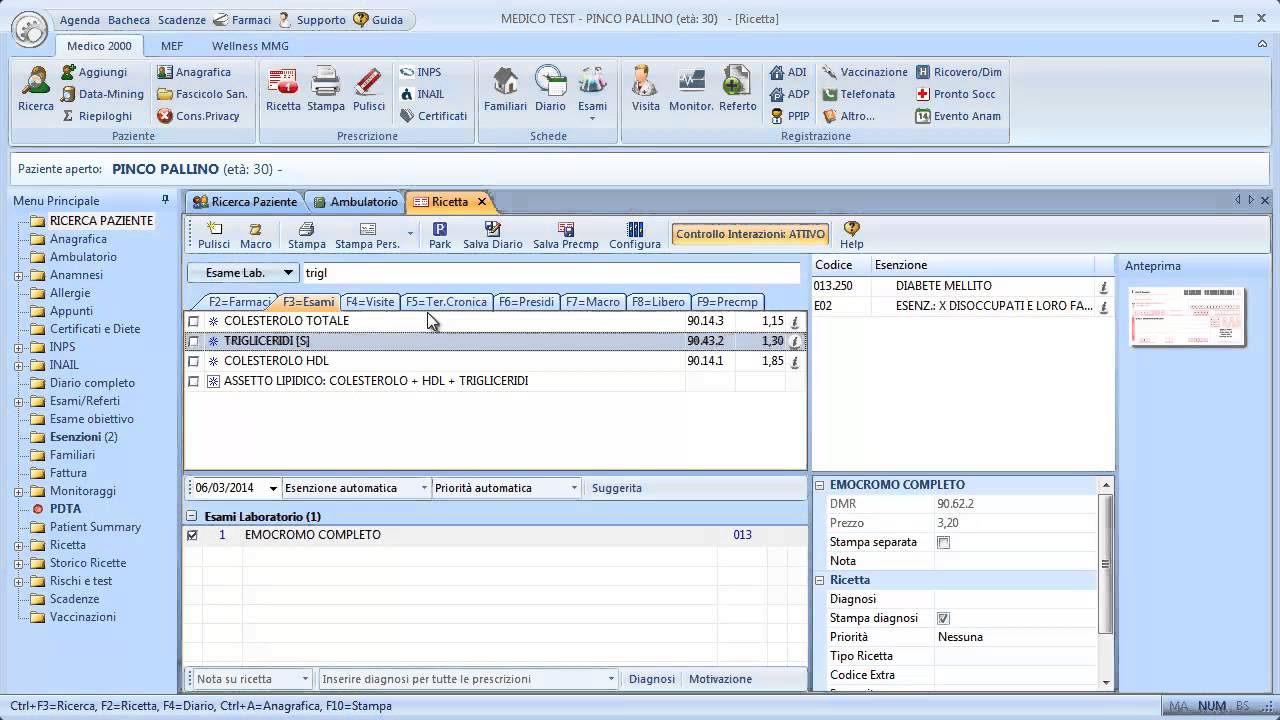The image size is (1280, 720).
Task: Click the Suggerita button
Action: coord(617,488)
